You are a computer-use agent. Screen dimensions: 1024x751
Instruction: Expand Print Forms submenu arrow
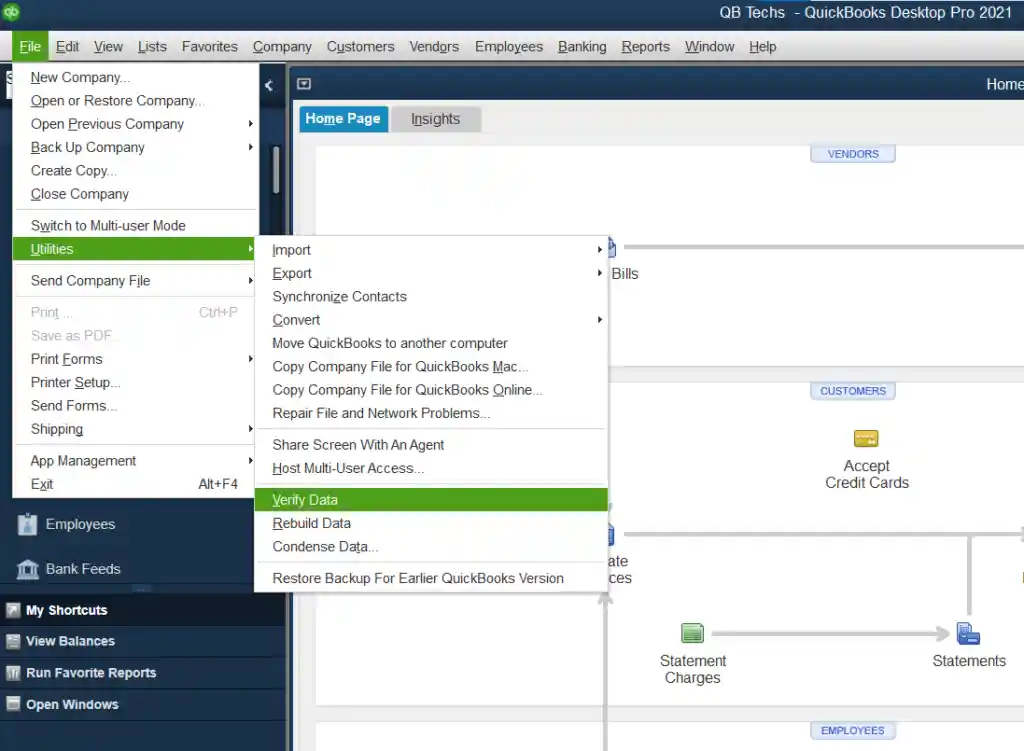[x=250, y=359]
